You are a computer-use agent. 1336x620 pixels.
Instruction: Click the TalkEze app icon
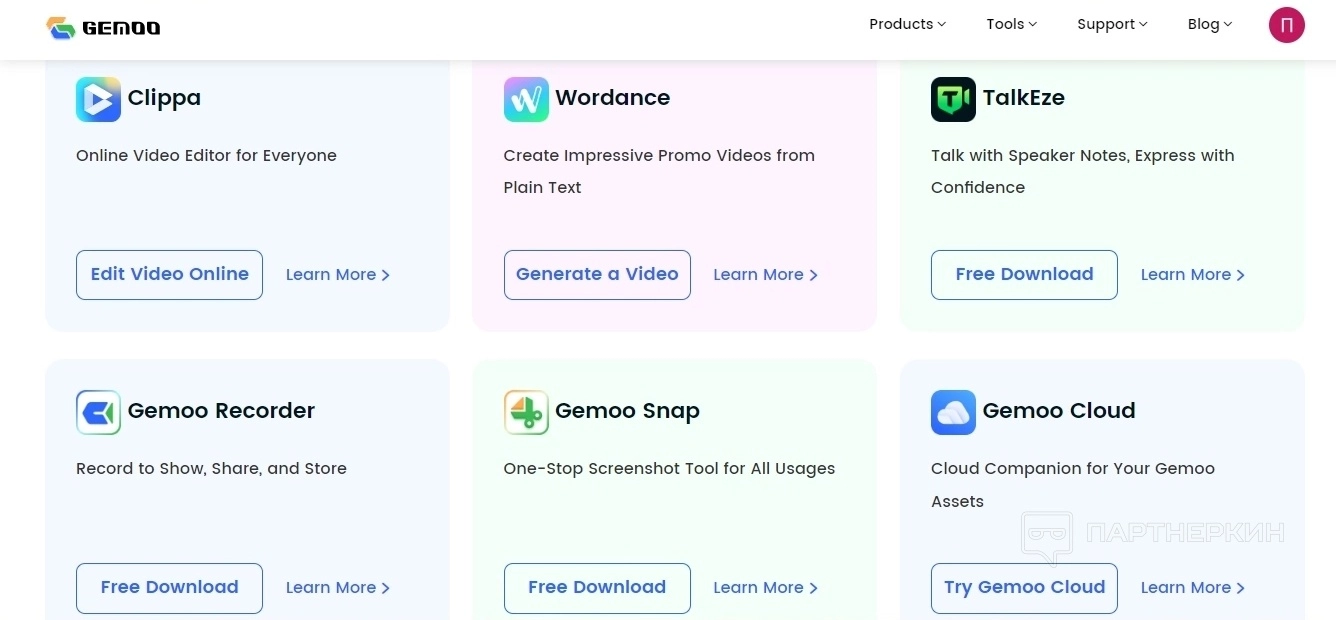pos(953,99)
